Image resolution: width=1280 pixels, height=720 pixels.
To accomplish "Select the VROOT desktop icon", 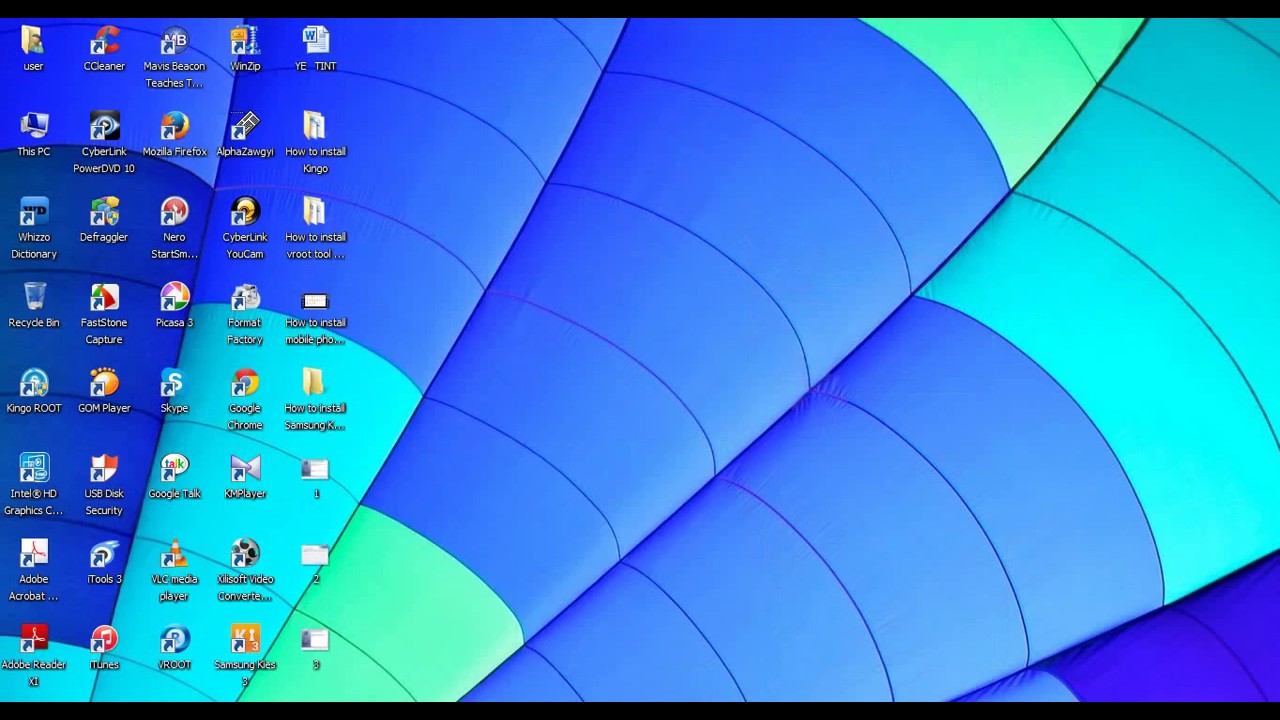I will coord(174,640).
